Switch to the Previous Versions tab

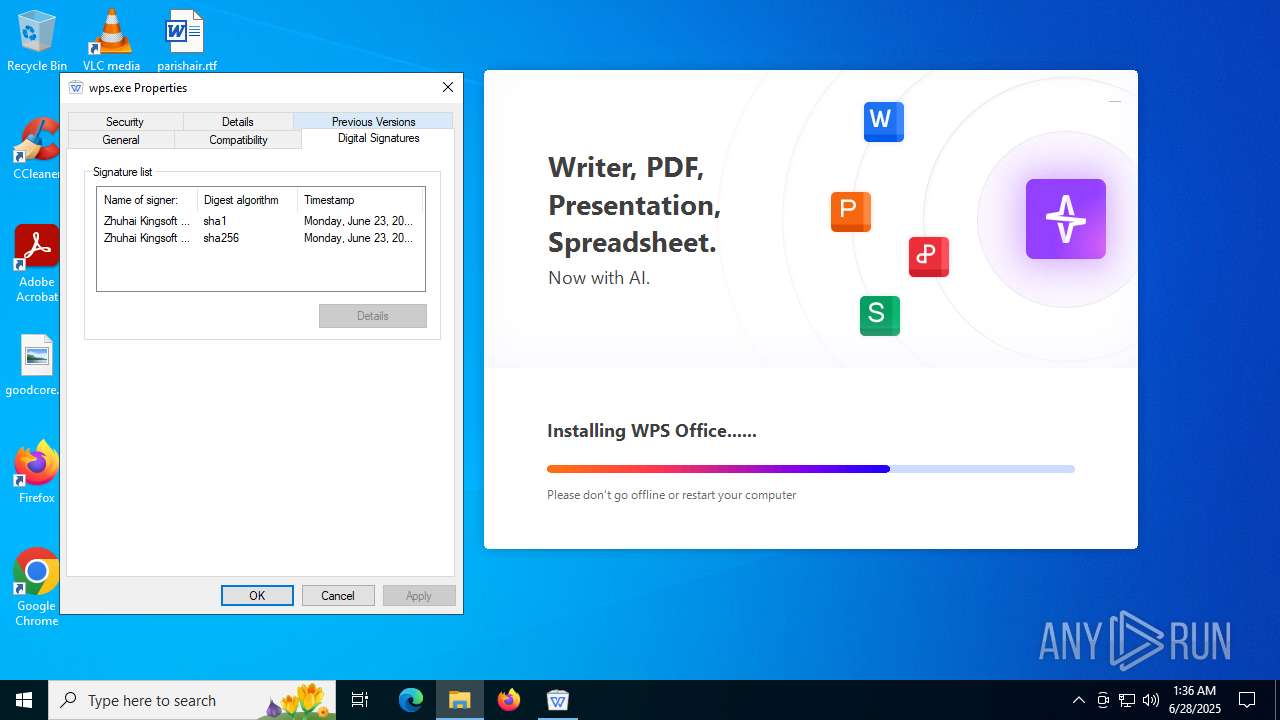[373, 122]
